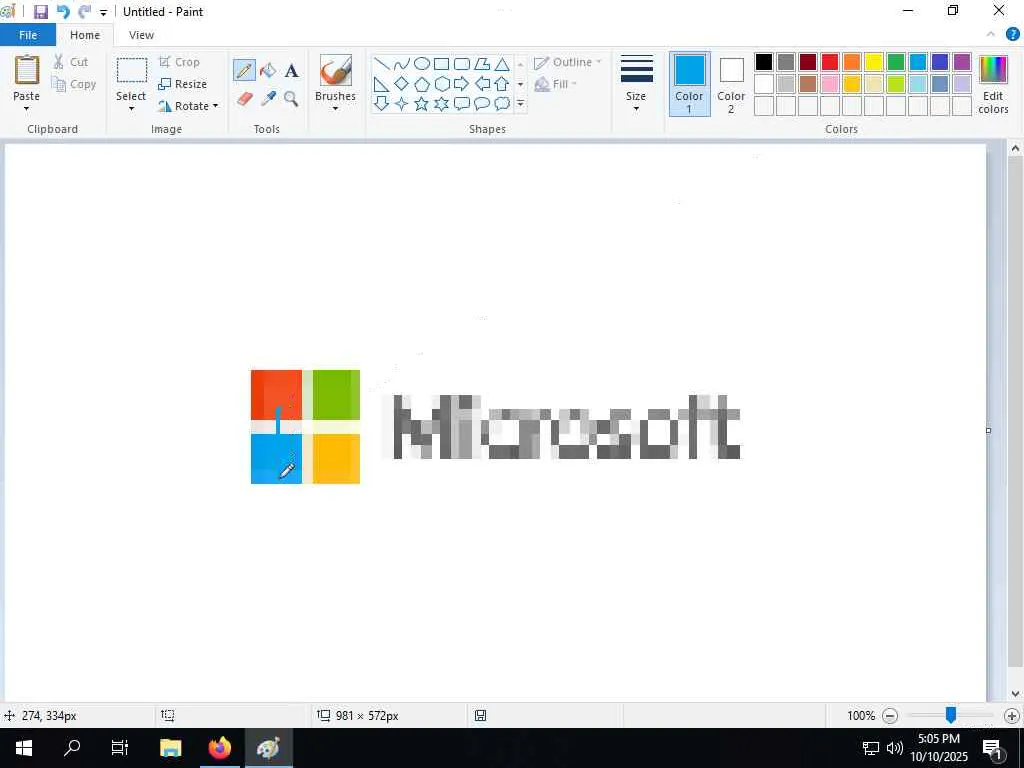Activate Color 2 selector
This screenshot has height=768, width=1024.
(731, 84)
